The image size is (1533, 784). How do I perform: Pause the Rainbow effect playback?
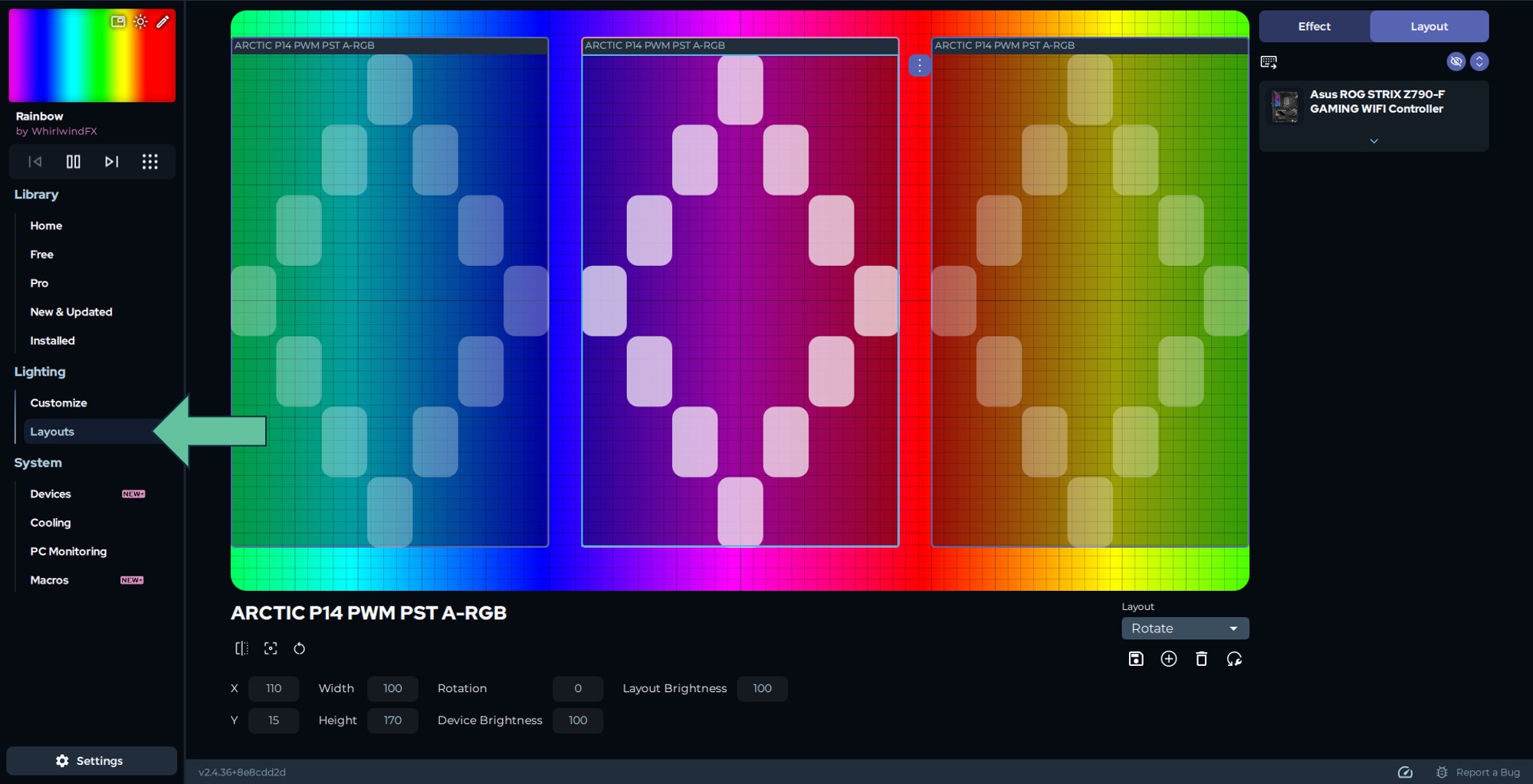click(x=74, y=162)
